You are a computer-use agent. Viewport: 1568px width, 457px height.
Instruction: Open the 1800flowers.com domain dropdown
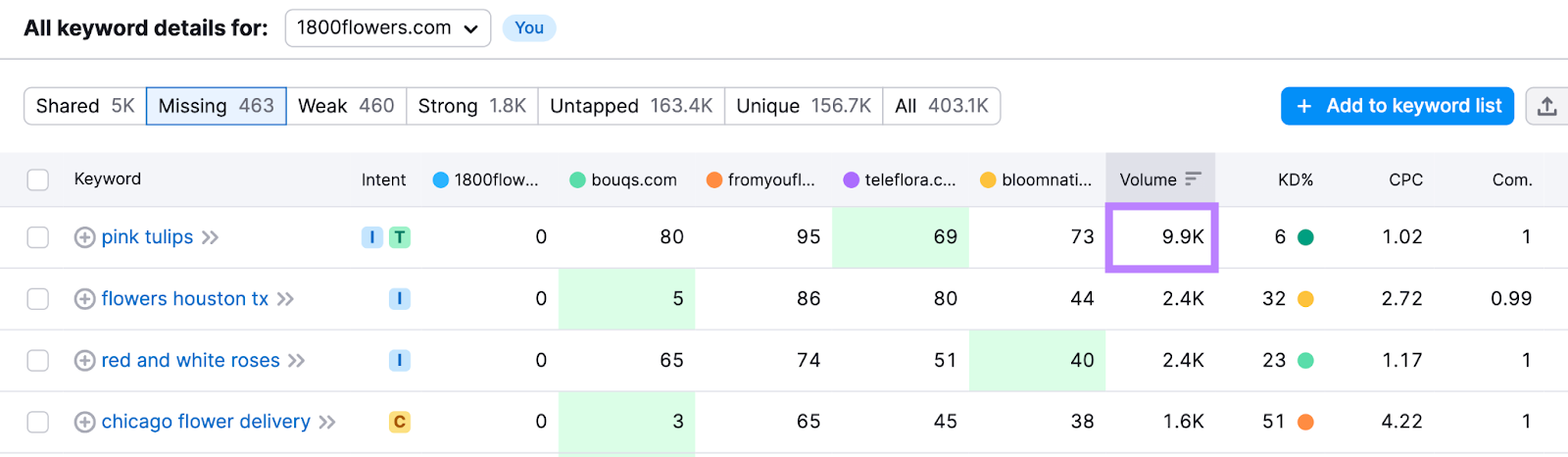(388, 28)
